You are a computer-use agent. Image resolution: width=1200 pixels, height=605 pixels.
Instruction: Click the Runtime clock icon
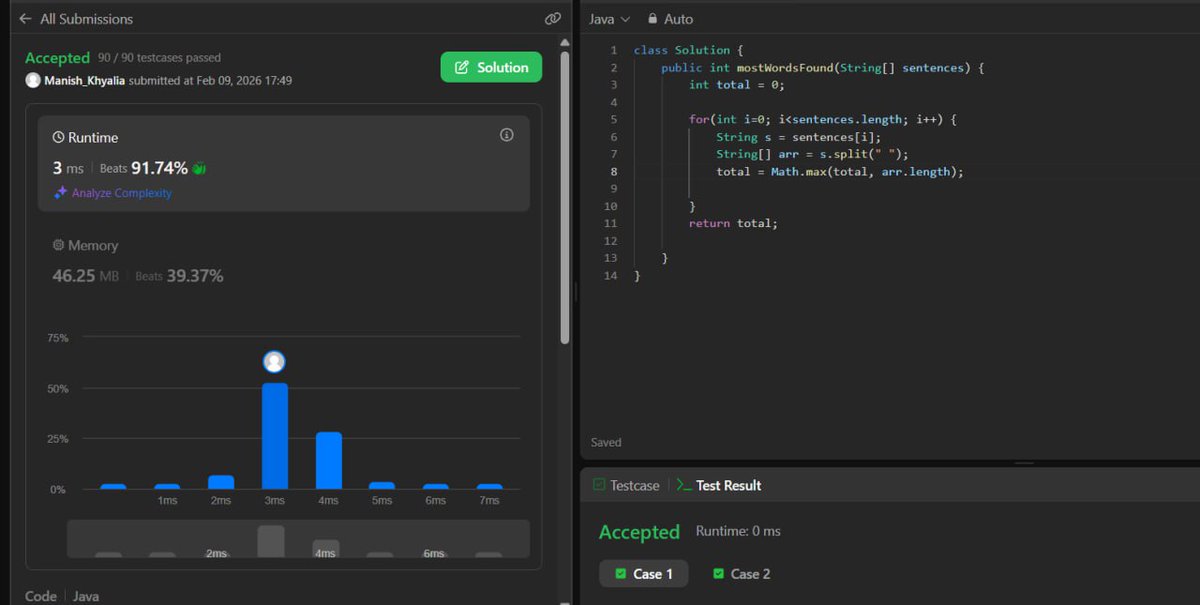[58, 137]
